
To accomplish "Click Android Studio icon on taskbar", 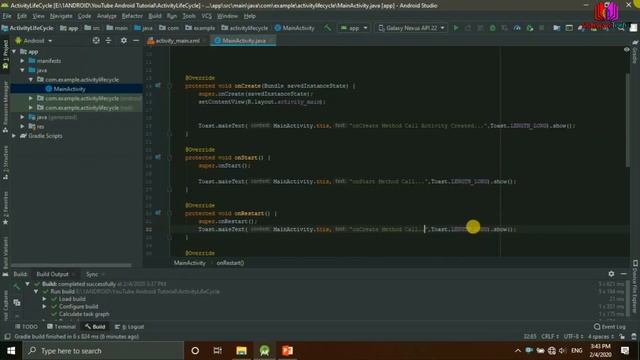I will click(x=264, y=351).
